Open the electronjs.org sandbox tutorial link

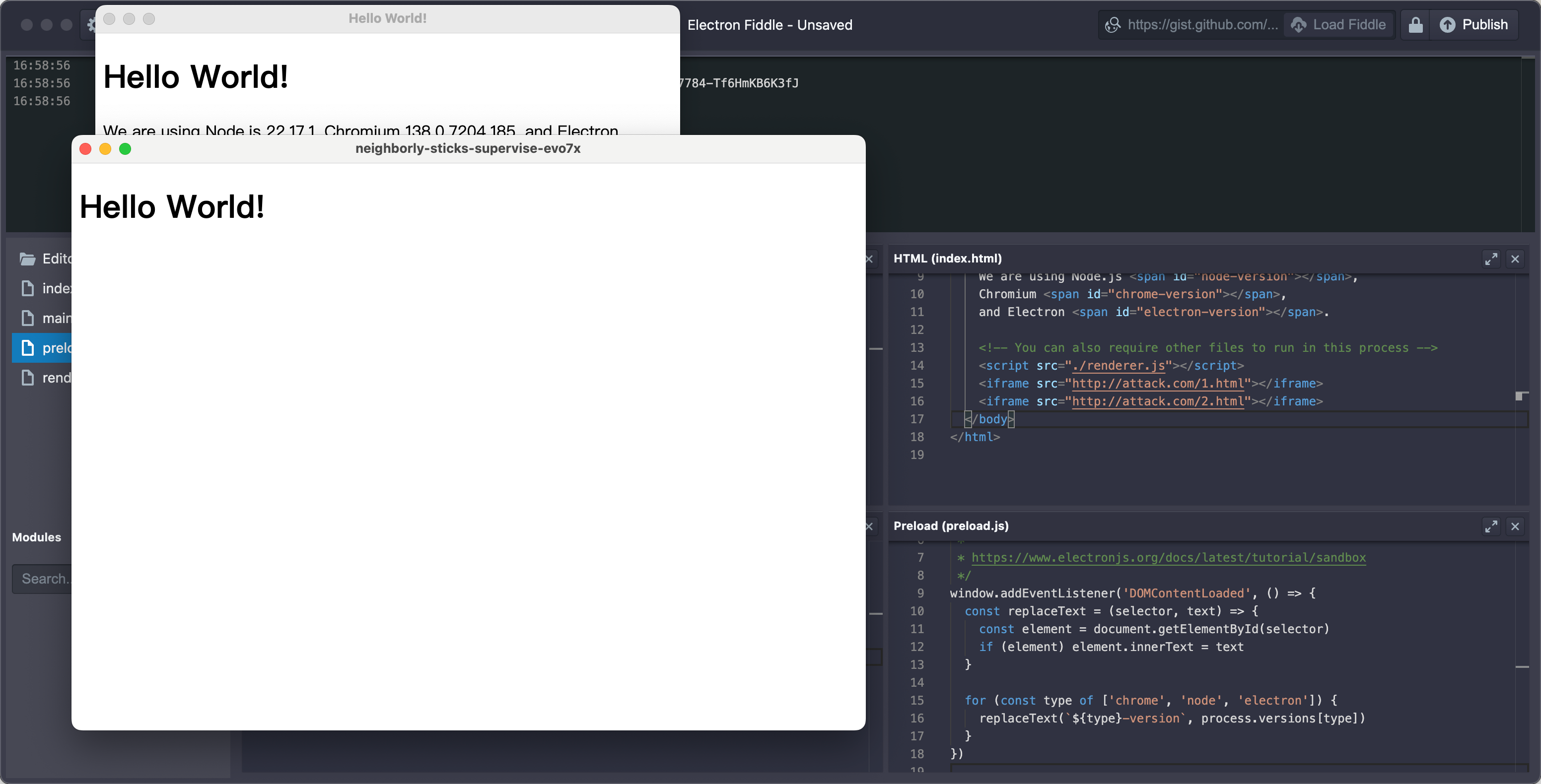pos(1168,557)
